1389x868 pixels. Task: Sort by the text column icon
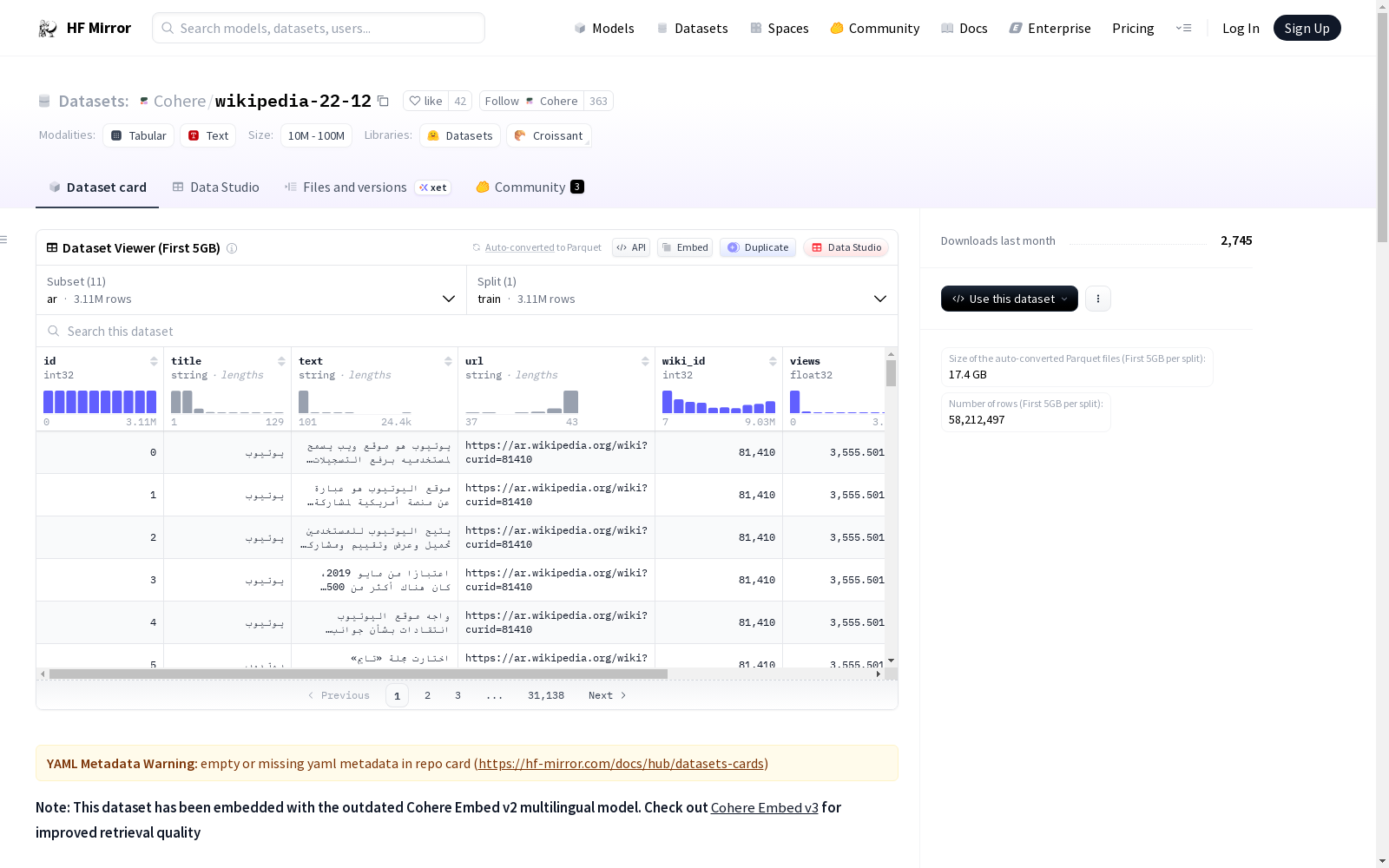coord(448,361)
